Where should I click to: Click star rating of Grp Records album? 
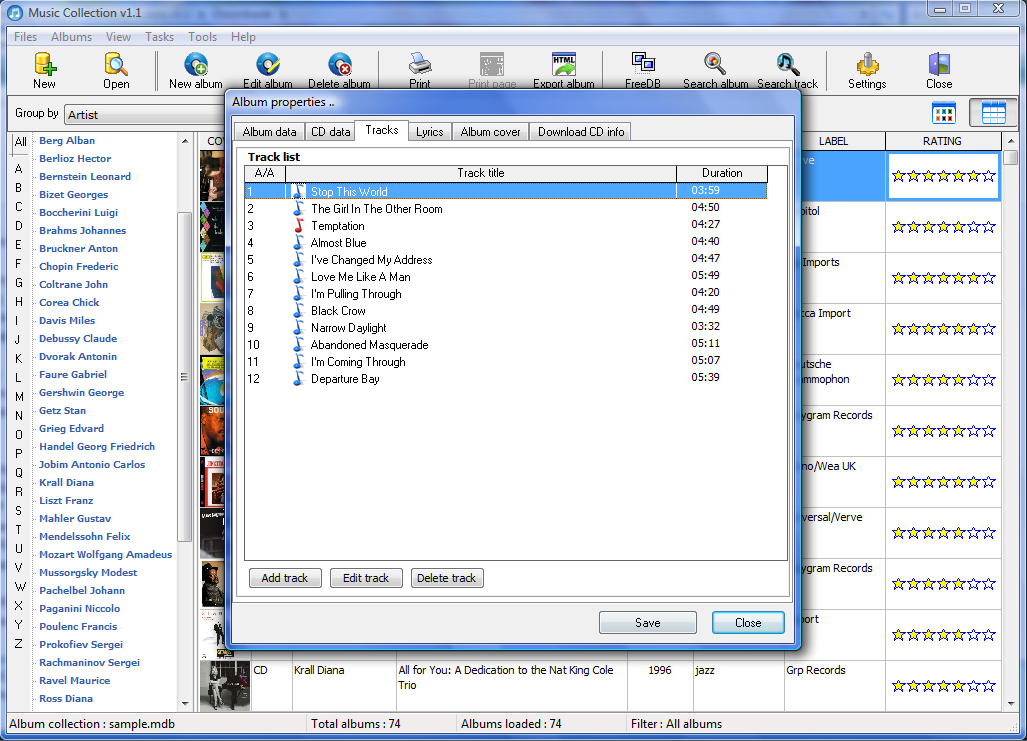[x=943, y=686]
